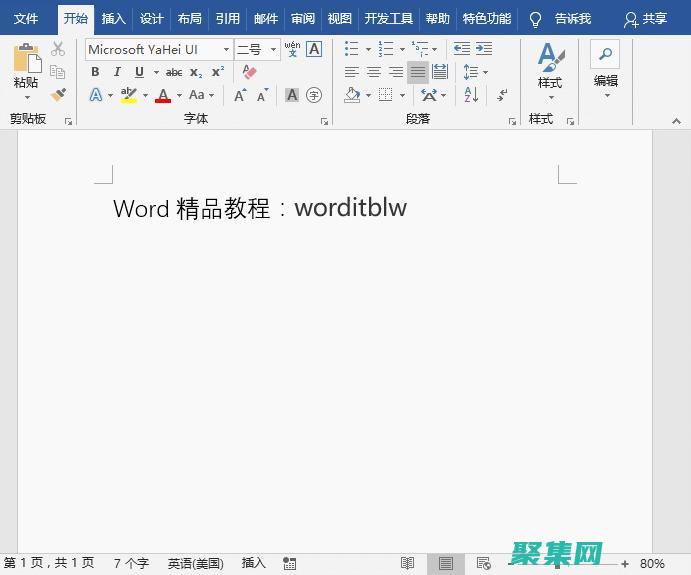Click bullet list icon
The height and width of the screenshot is (575, 691).
point(351,49)
